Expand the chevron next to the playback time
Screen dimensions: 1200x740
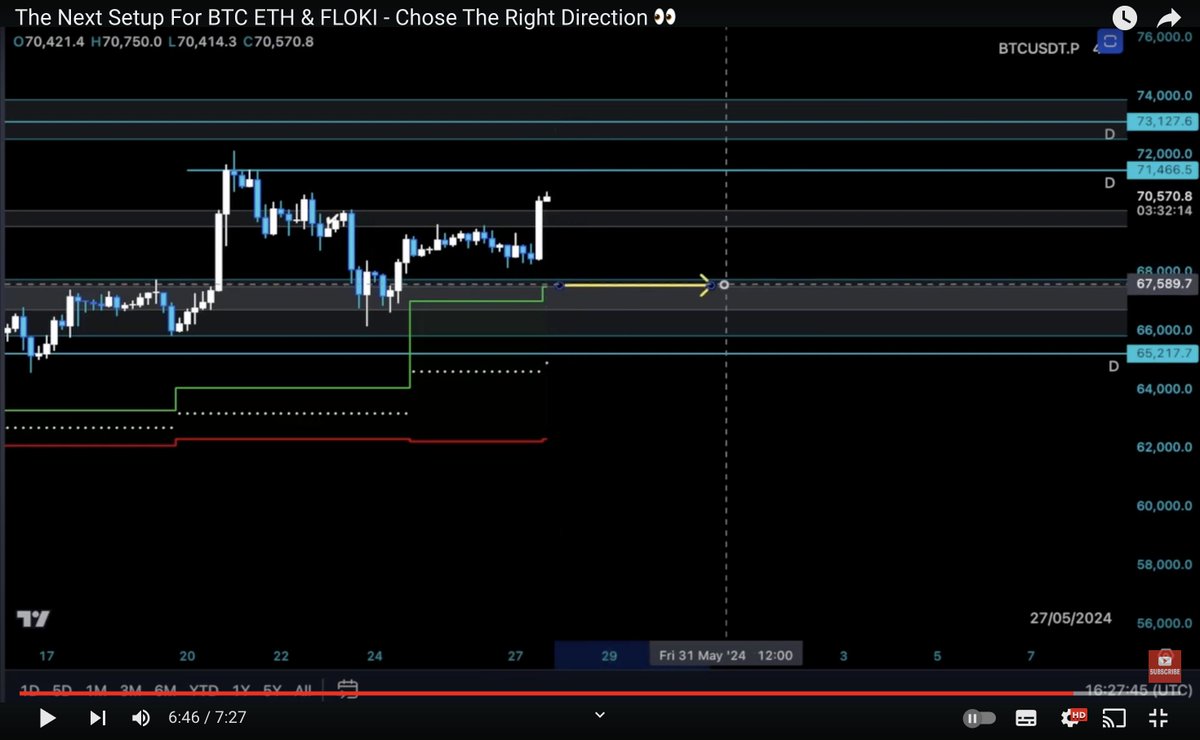point(599,715)
